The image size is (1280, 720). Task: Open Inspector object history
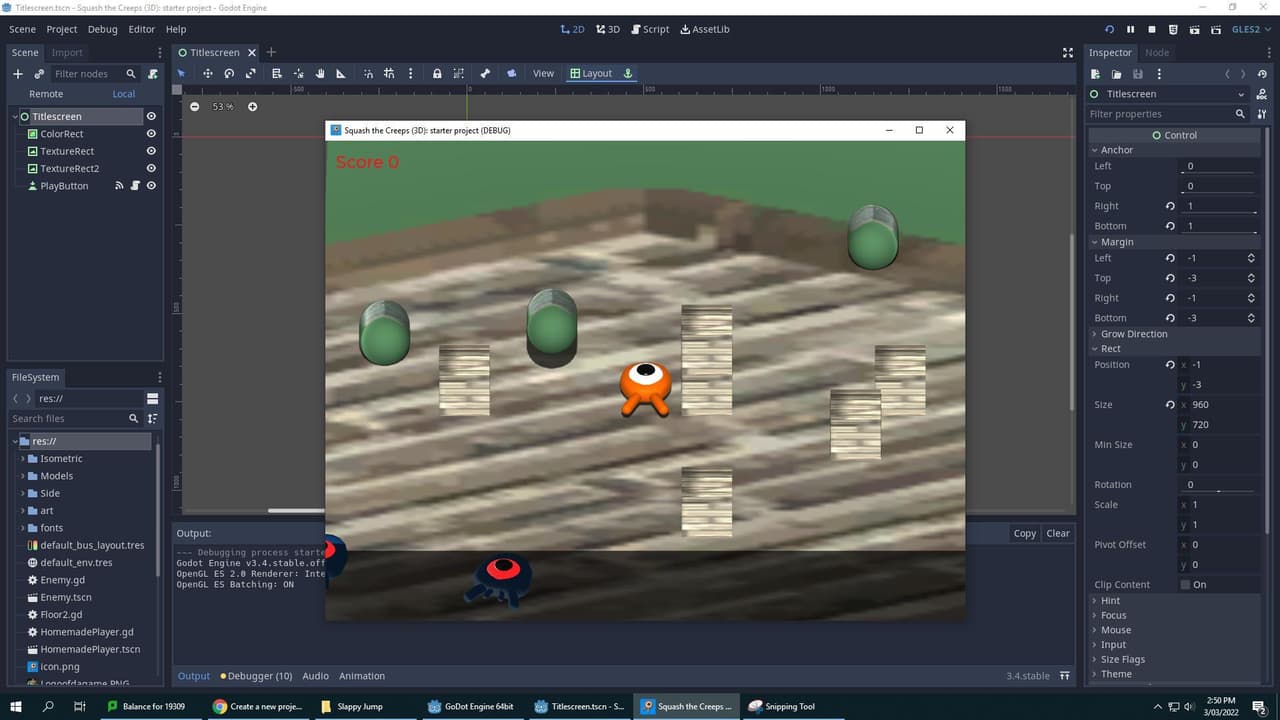[1262, 74]
